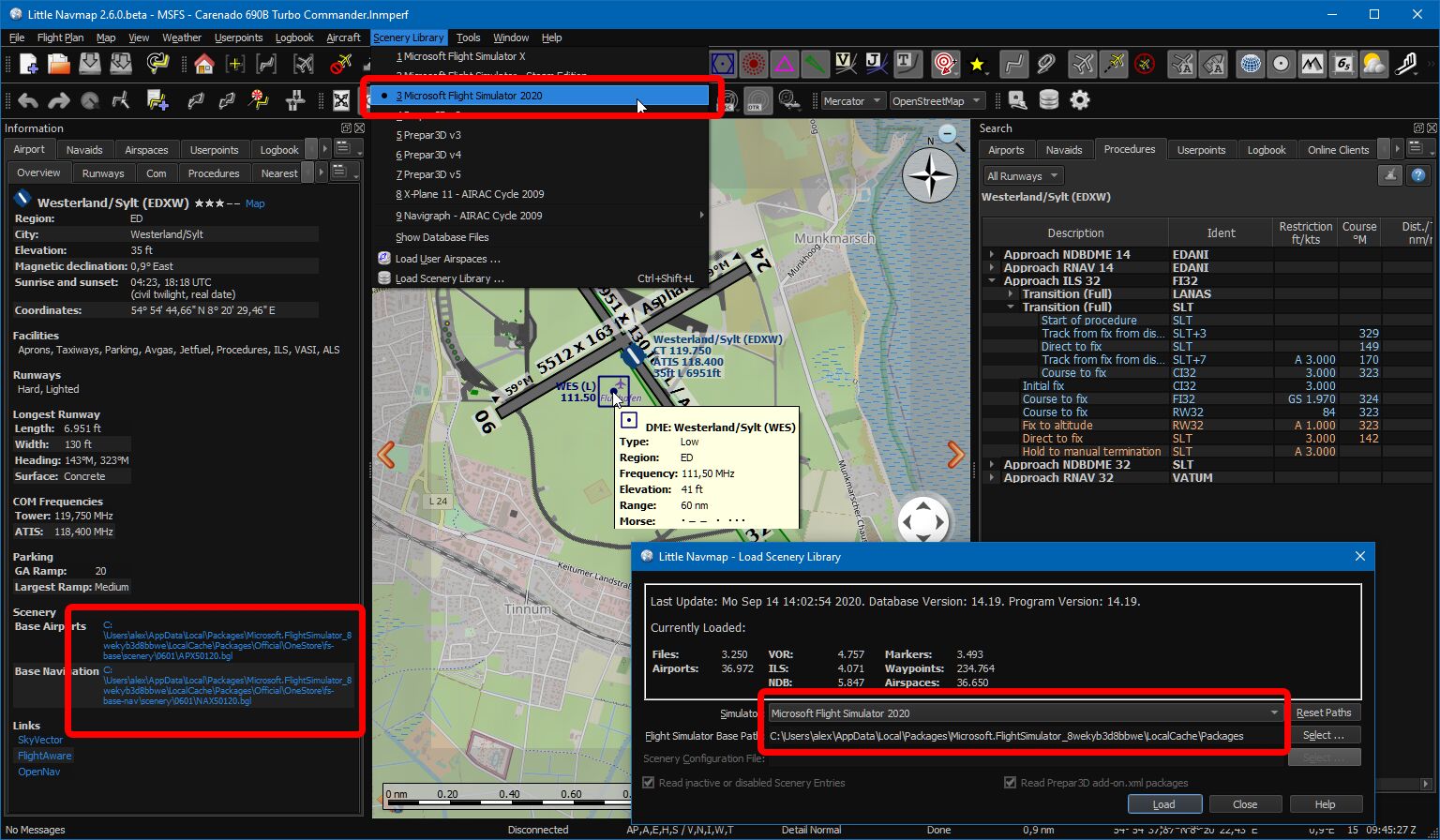Screen dimensions: 1440x840
Task: Click the weather sun-and-cloud icon
Action: [1372, 64]
